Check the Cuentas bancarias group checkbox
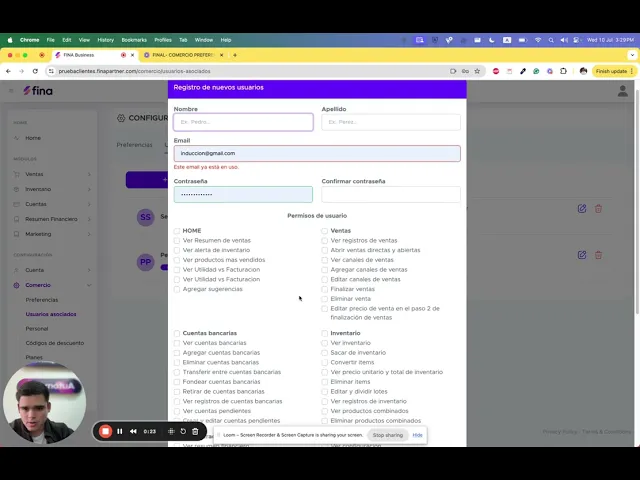Screen dimensions: 640x480 [177, 333]
